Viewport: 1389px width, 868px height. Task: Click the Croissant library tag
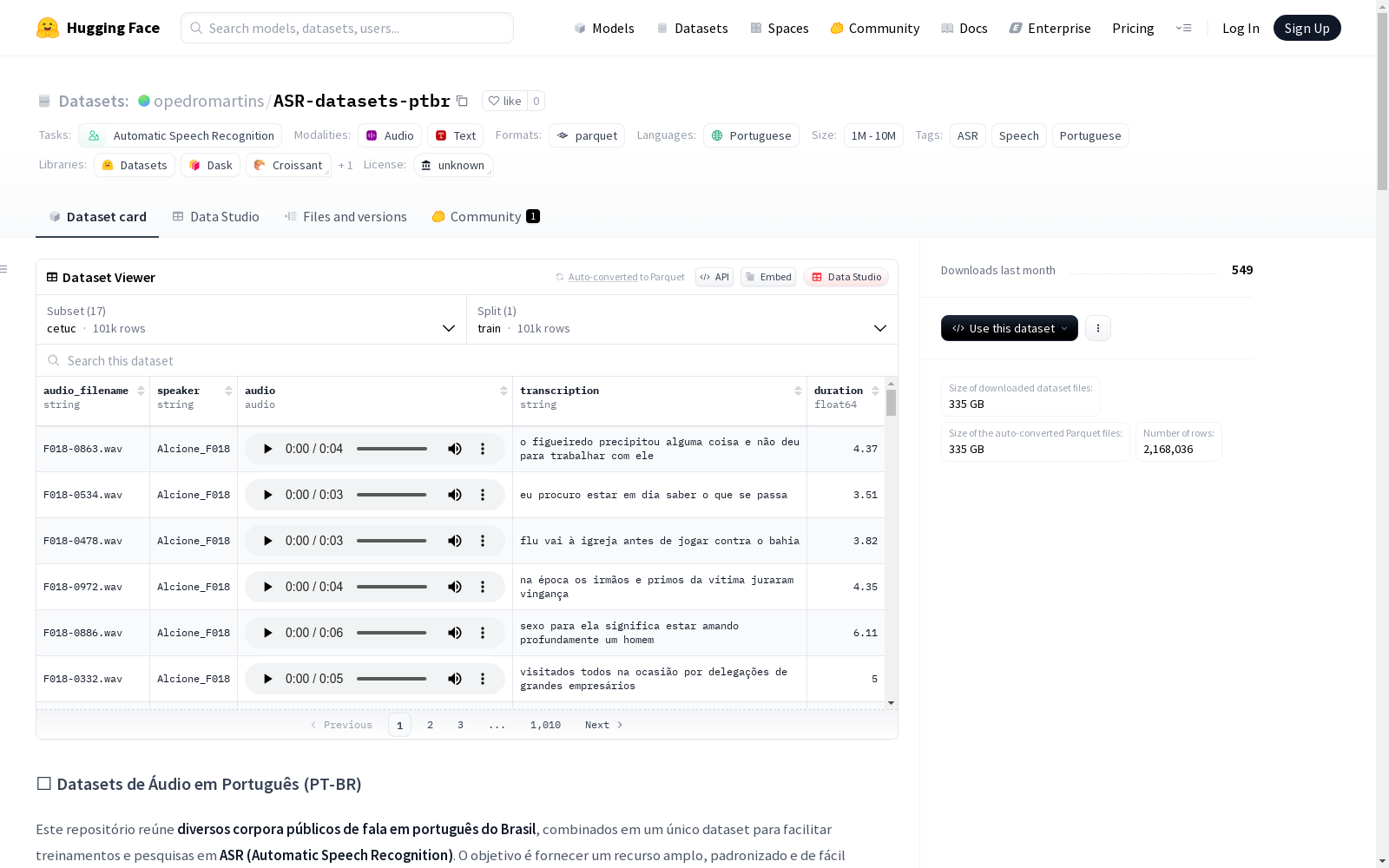click(x=288, y=165)
